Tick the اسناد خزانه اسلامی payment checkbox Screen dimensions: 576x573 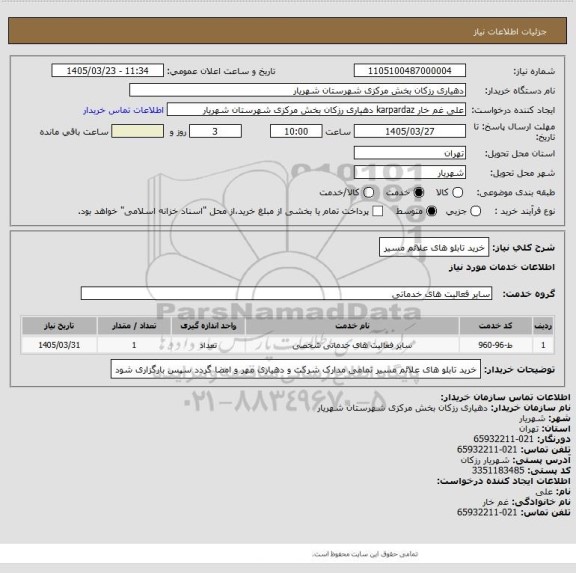point(377,211)
